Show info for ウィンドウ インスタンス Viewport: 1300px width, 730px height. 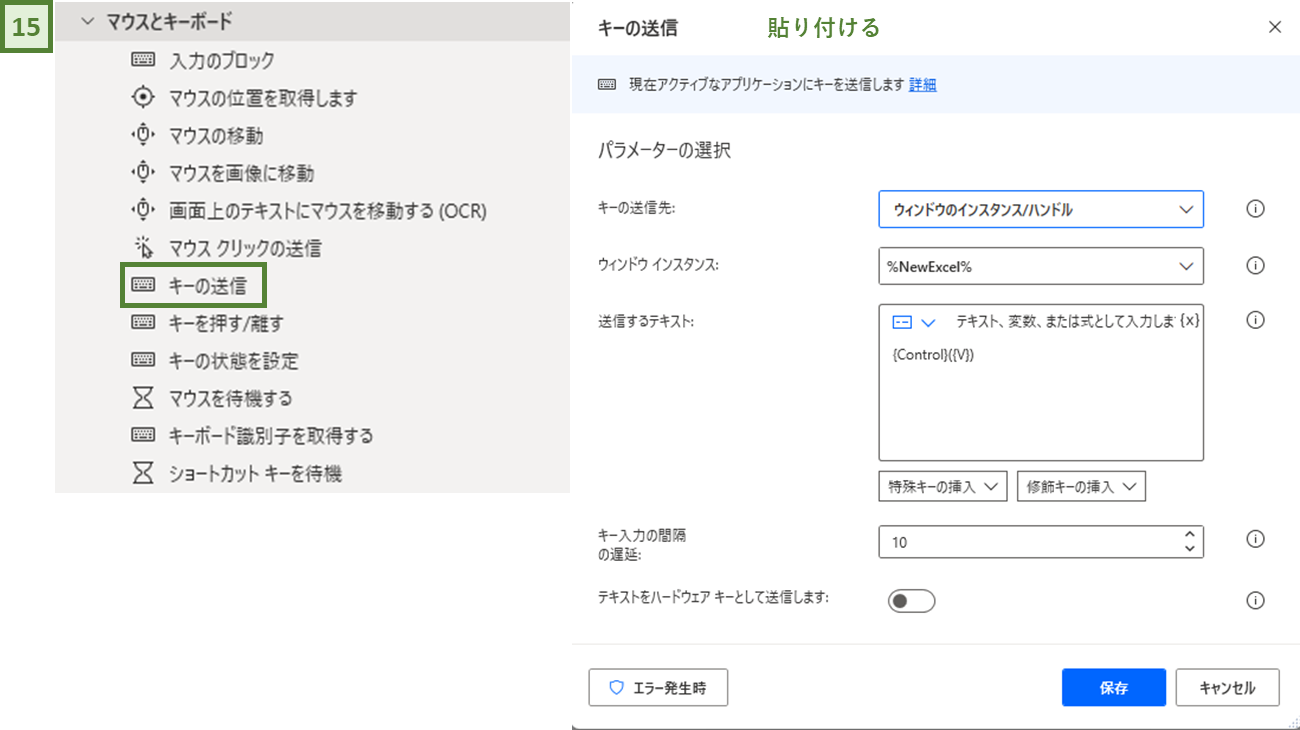point(1256,266)
